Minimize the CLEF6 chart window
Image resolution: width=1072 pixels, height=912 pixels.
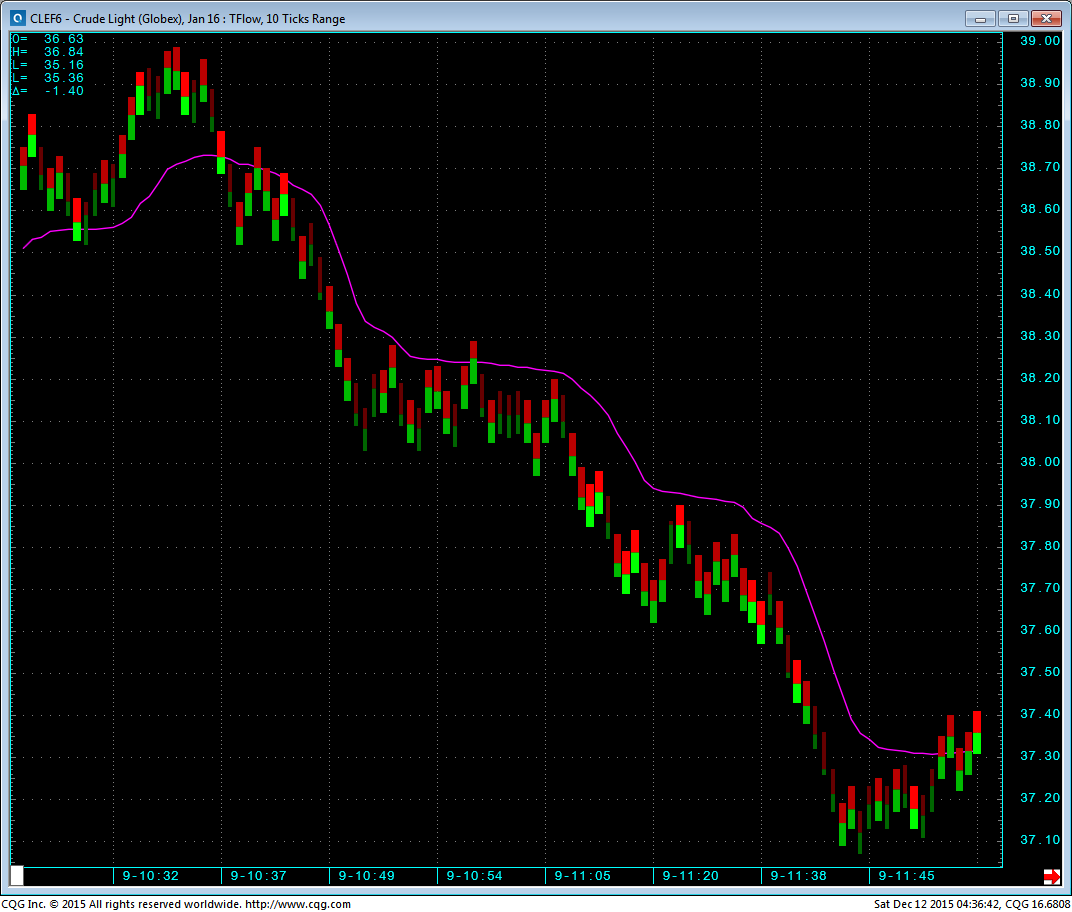tap(980, 18)
